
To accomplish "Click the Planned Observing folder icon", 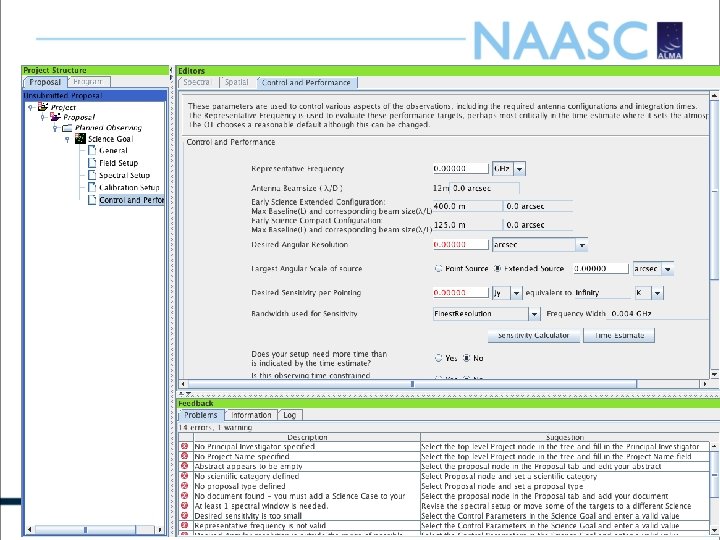I will (x=68, y=128).
